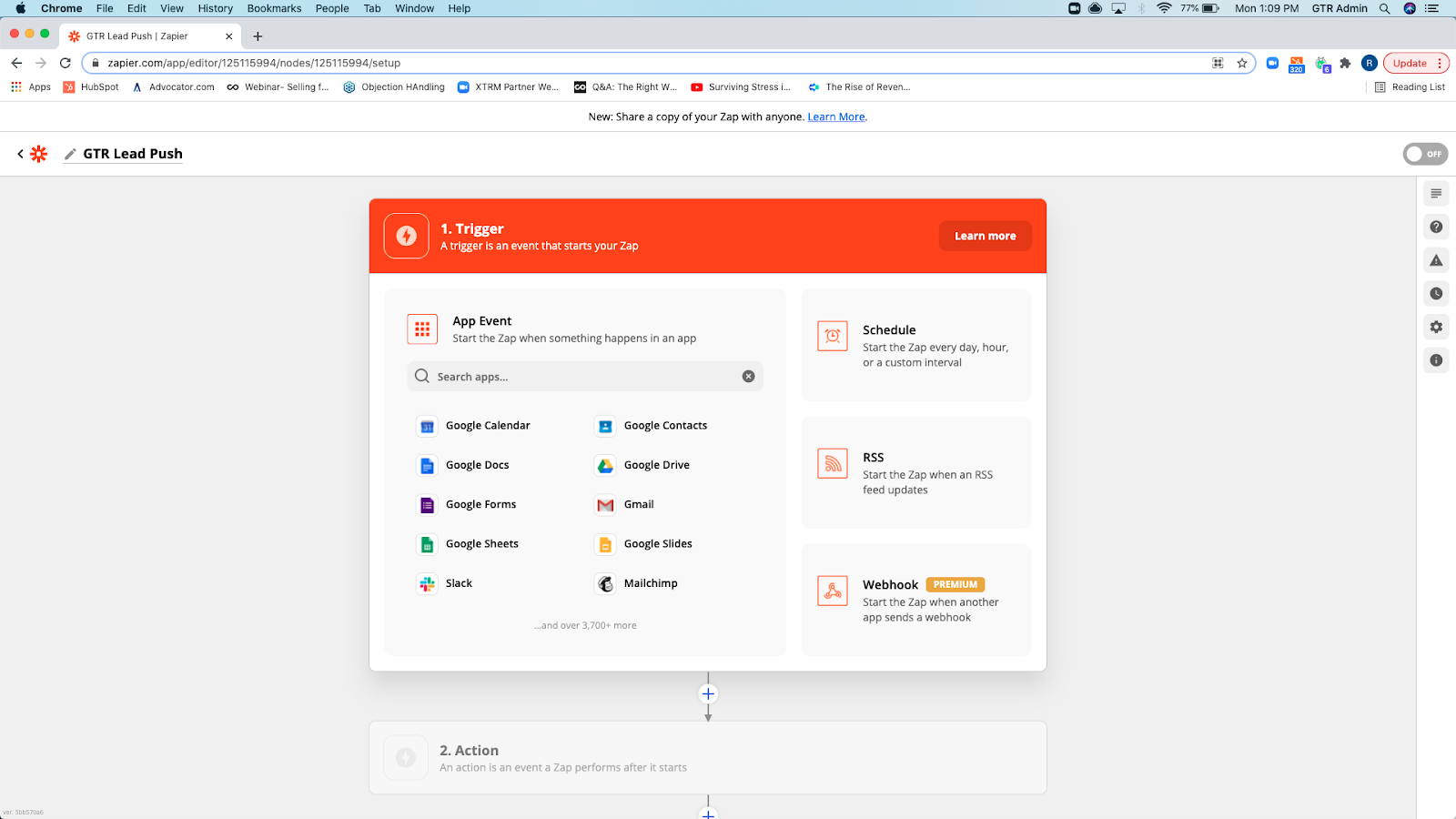Image resolution: width=1456 pixels, height=819 pixels.
Task: Click Learn more button in Trigger header
Action: pos(985,236)
